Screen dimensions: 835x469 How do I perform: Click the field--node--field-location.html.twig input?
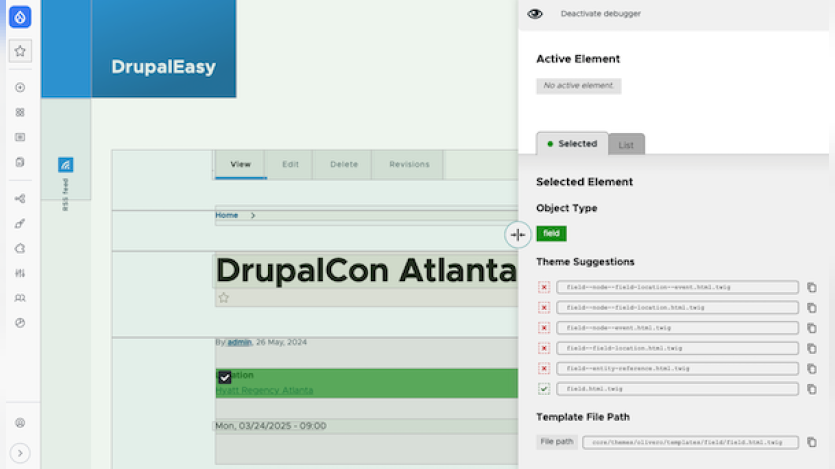(x=677, y=308)
